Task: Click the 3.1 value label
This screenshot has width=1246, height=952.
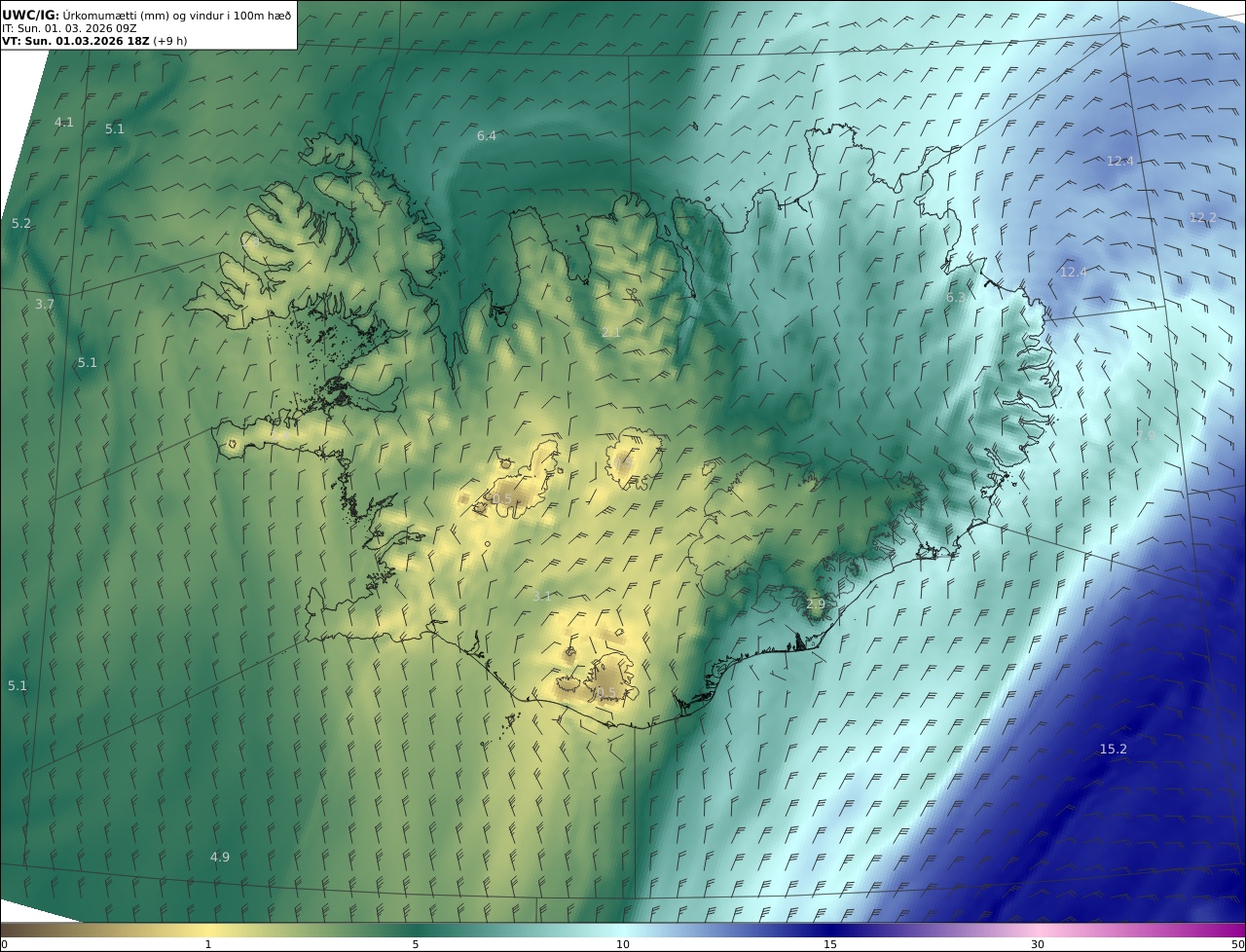Action: [542, 596]
